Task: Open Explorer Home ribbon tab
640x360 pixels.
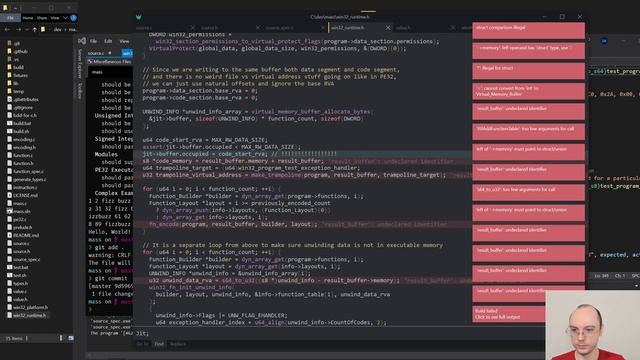Action: pyautogui.click(x=28, y=18)
